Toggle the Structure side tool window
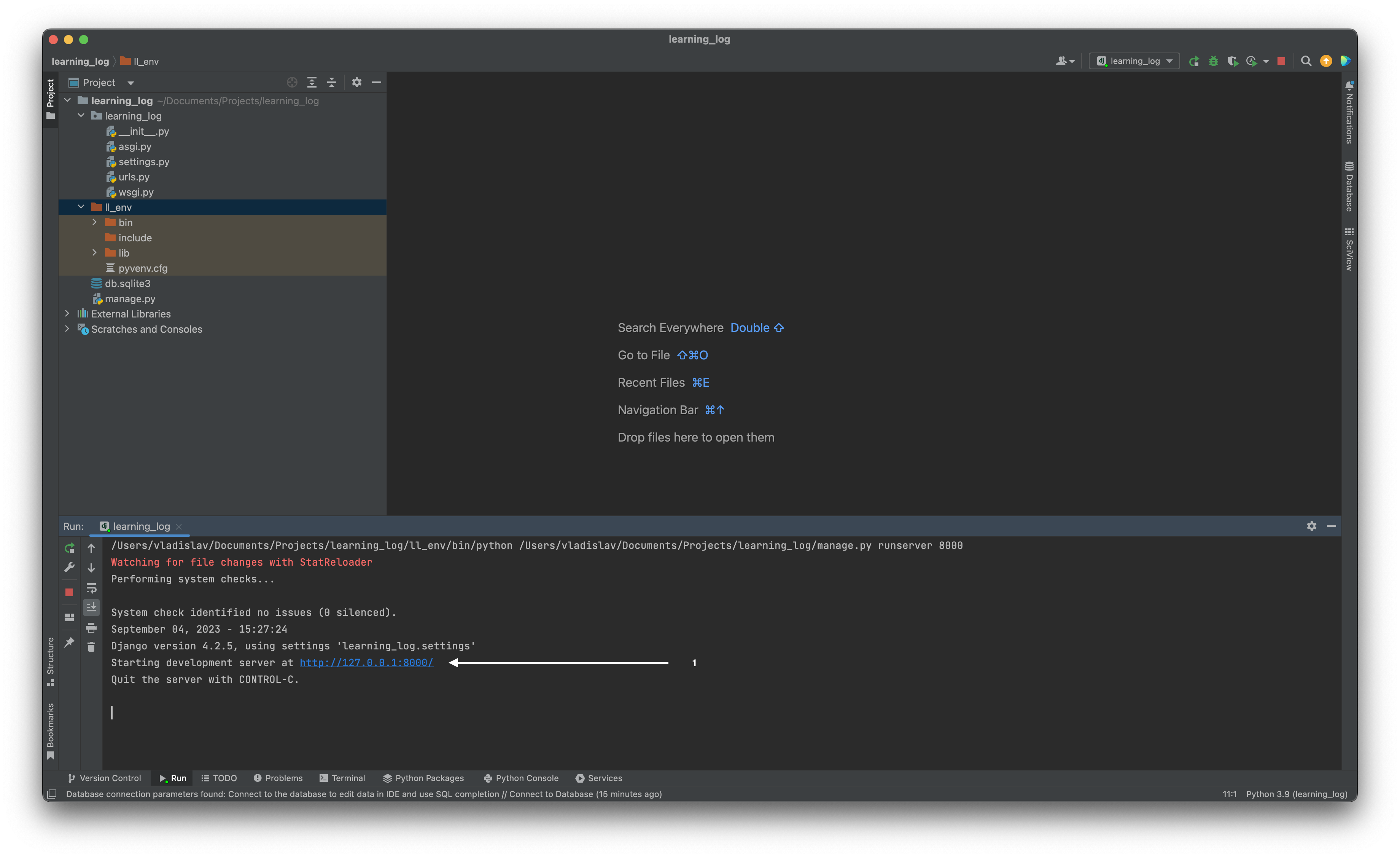This screenshot has height=858, width=1400. tap(51, 661)
